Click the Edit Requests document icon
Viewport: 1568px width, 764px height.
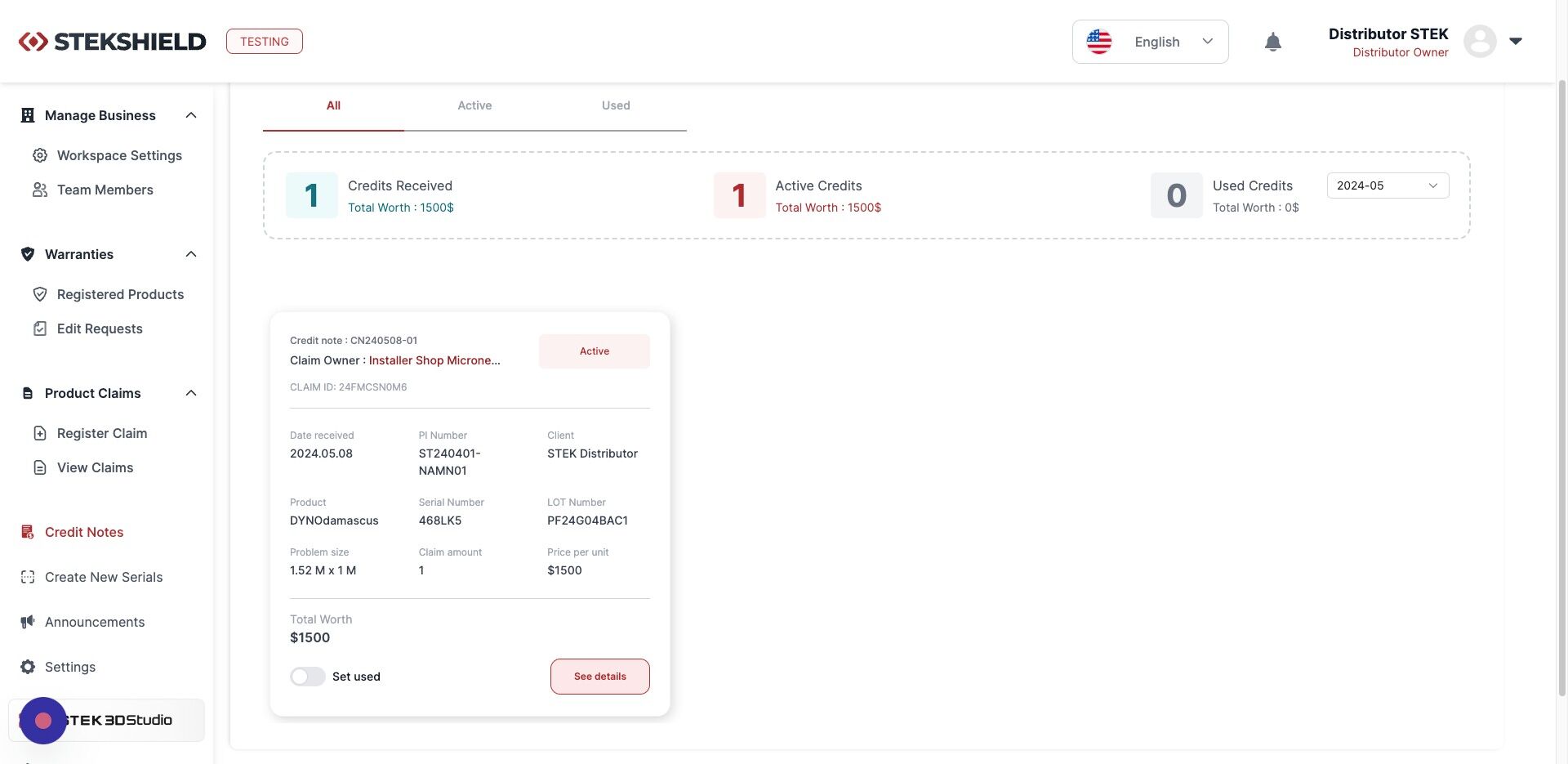(39, 328)
